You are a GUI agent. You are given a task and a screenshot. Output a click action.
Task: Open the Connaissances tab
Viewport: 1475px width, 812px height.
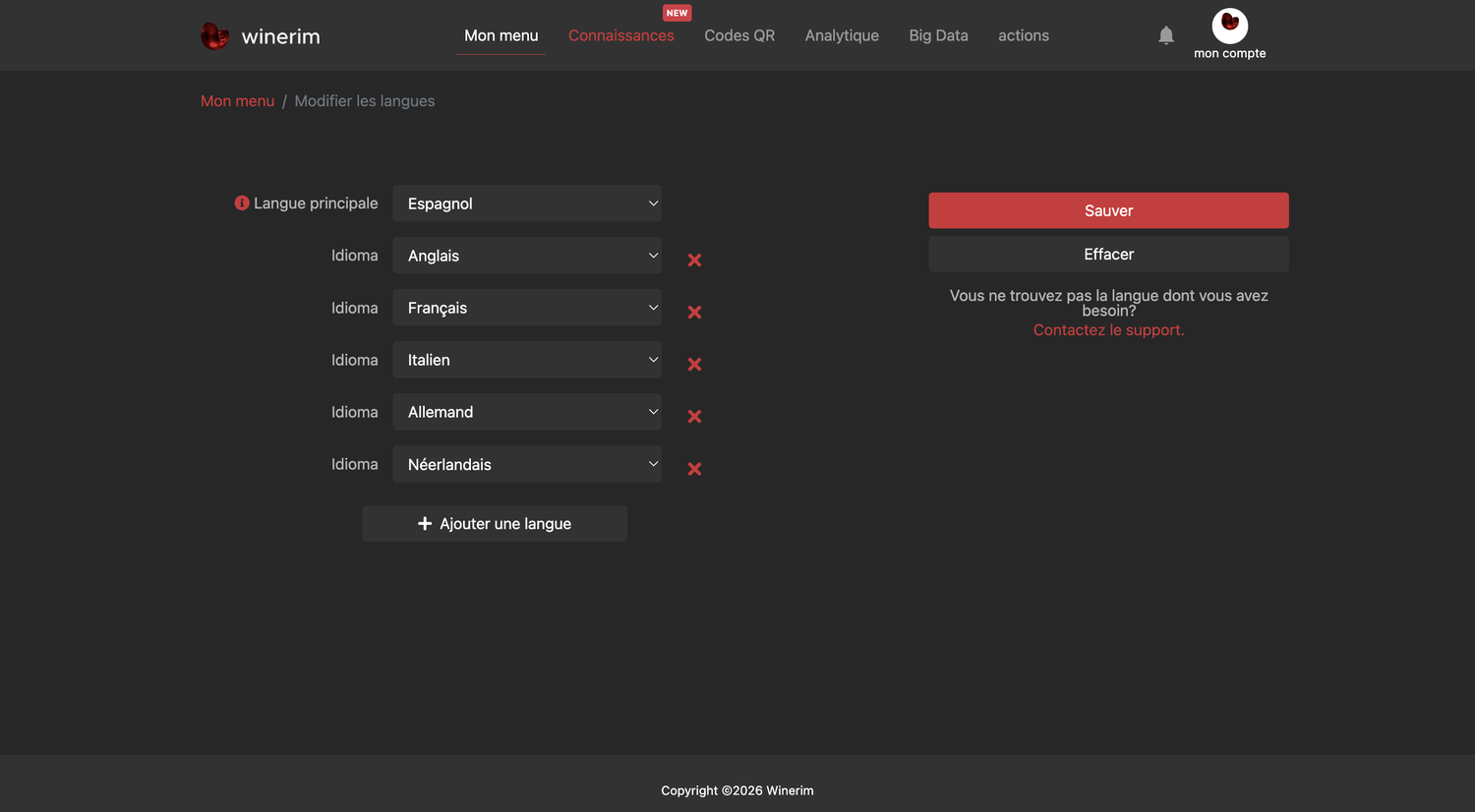pyautogui.click(x=621, y=35)
